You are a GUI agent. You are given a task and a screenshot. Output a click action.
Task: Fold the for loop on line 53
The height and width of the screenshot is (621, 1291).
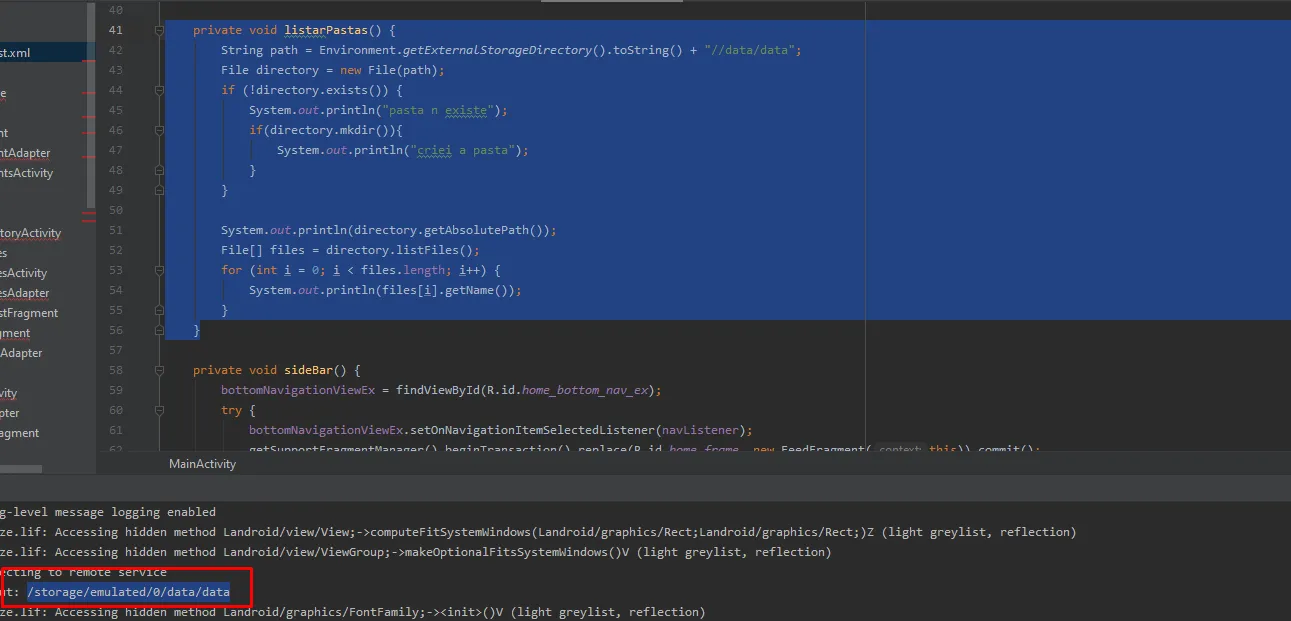[159, 270]
